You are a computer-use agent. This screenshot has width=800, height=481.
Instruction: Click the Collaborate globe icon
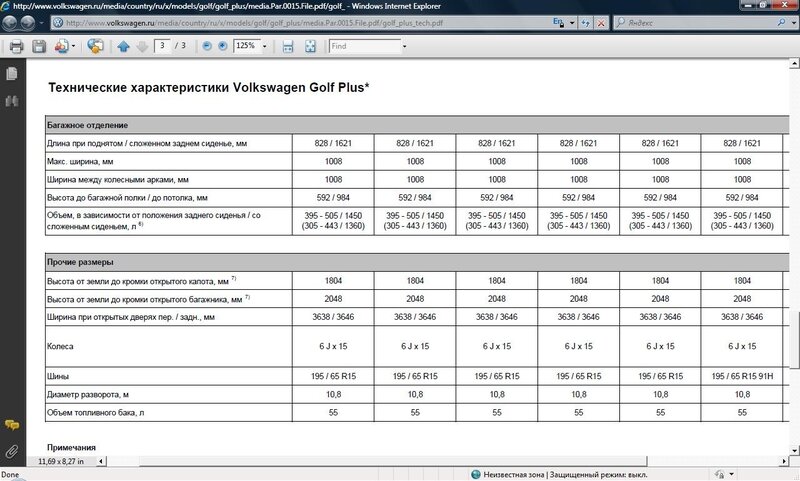[95, 46]
